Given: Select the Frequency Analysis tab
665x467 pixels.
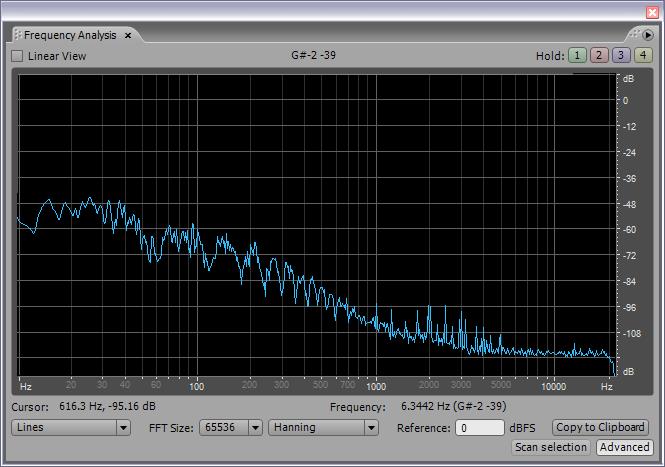Looking at the screenshot, I should [70, 35].
